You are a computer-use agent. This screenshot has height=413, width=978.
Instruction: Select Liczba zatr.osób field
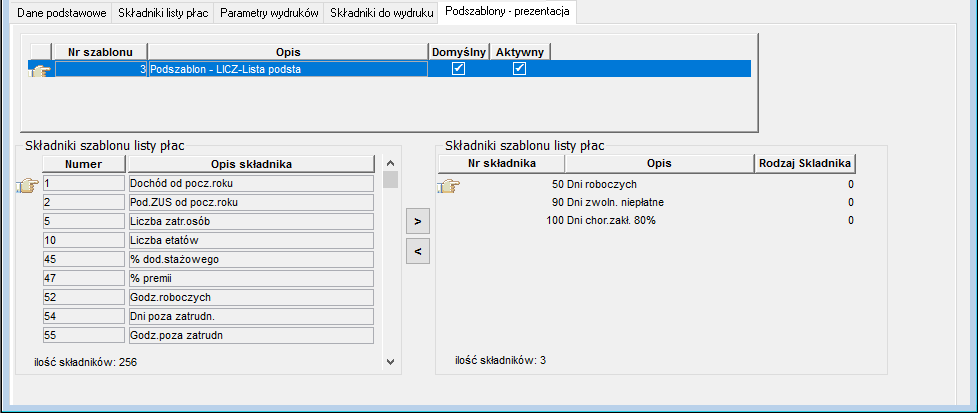click(251, 221)
